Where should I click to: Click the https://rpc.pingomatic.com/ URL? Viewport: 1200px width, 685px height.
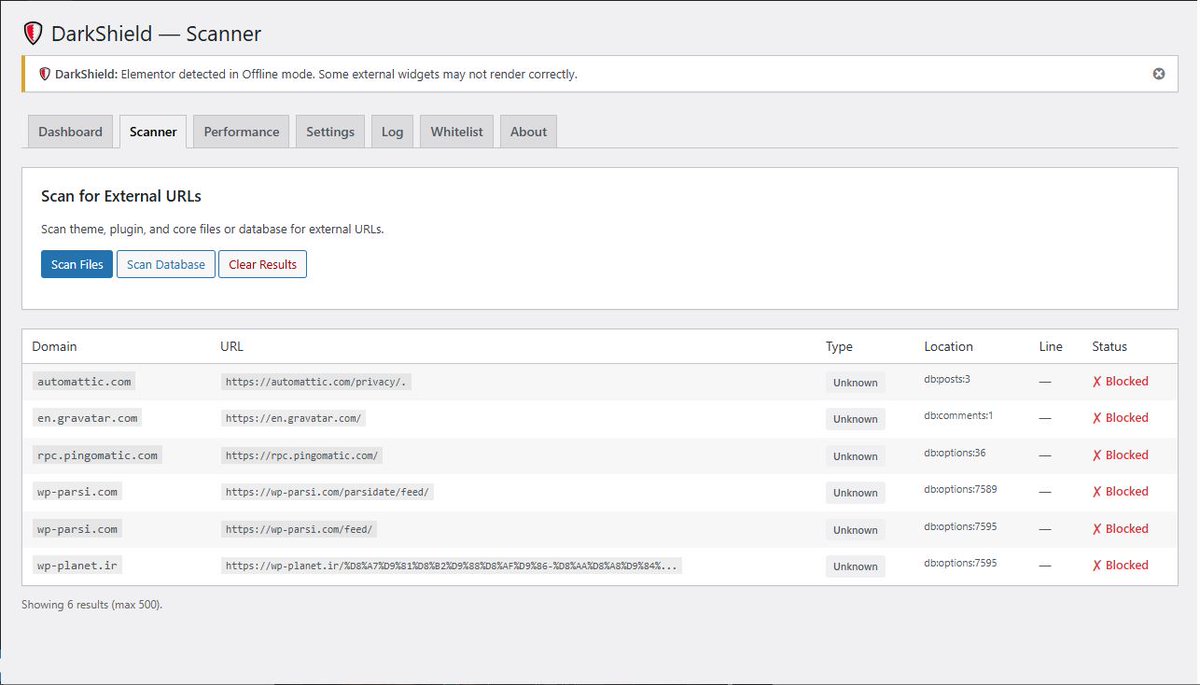[x=301, y=456]
